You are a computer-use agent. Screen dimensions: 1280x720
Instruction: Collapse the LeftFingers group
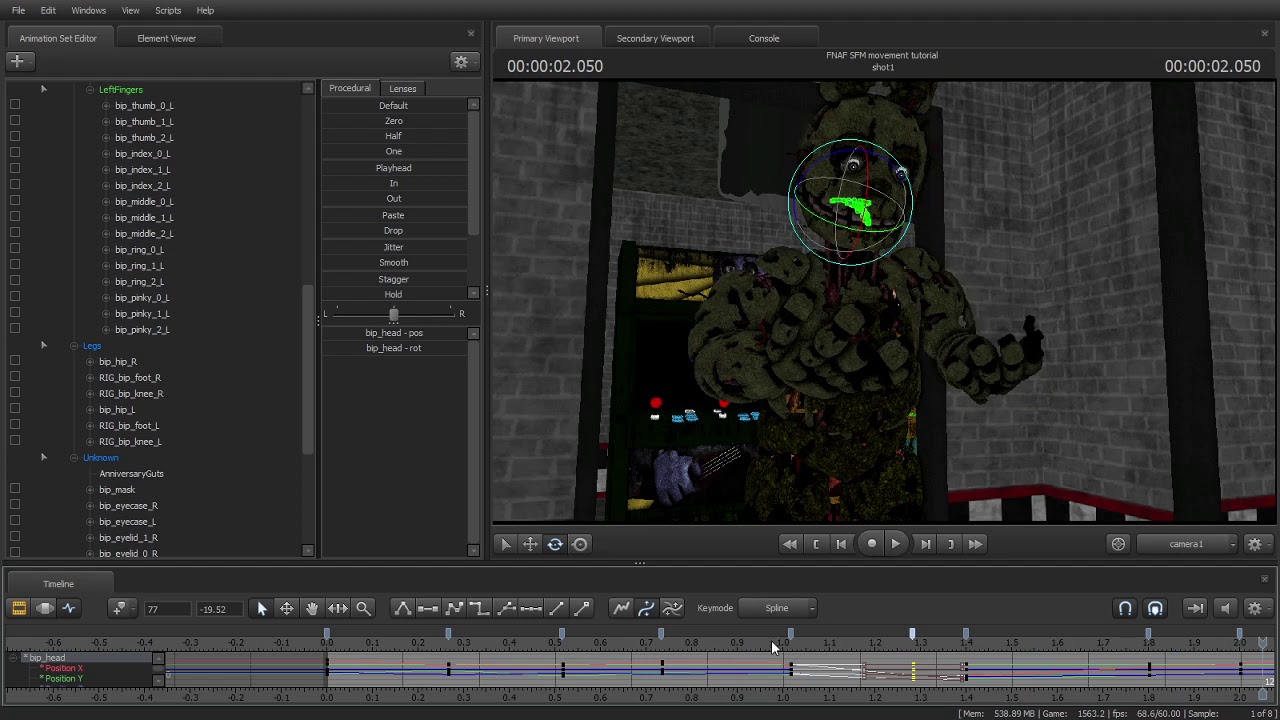click(x=90, y=90)
